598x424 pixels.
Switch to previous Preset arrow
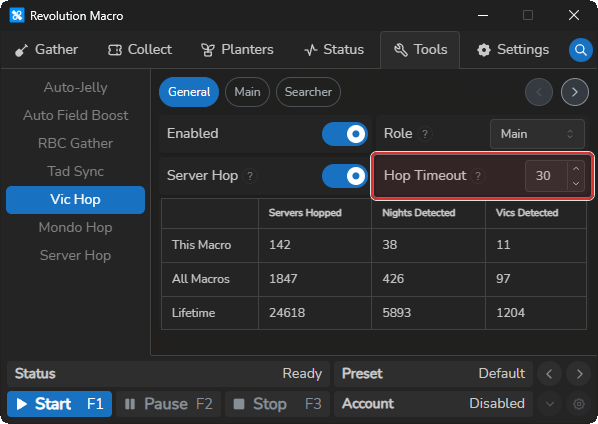[x=549, y=374]
